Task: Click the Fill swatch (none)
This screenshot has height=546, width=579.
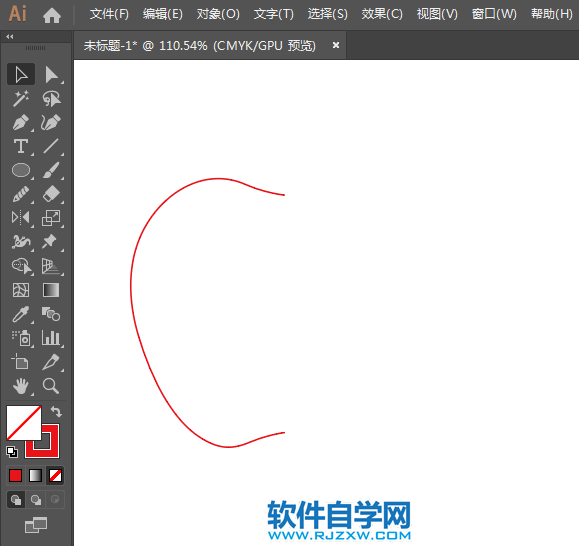Action: [24, 423]
